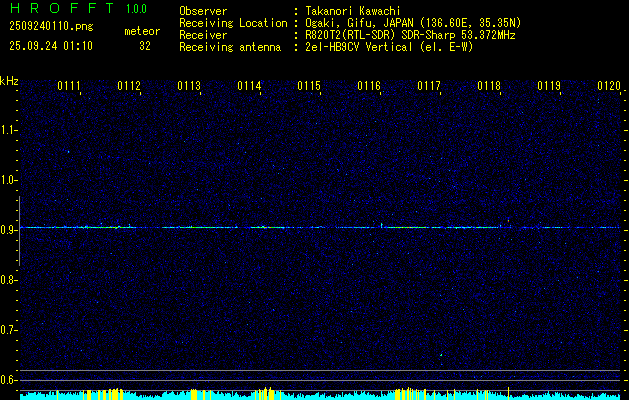Click the Observer label
The width and height of the screenshot is (629, 400).
[x=203, y=11]
